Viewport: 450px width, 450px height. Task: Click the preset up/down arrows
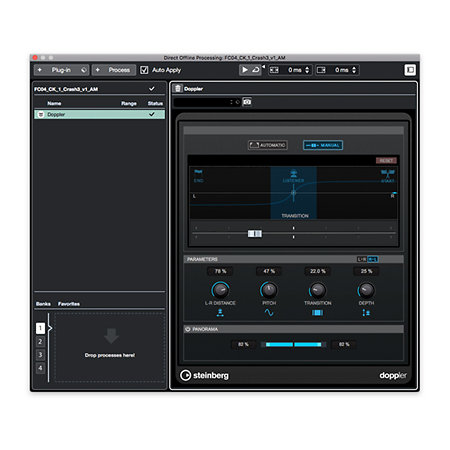[231, 102]
